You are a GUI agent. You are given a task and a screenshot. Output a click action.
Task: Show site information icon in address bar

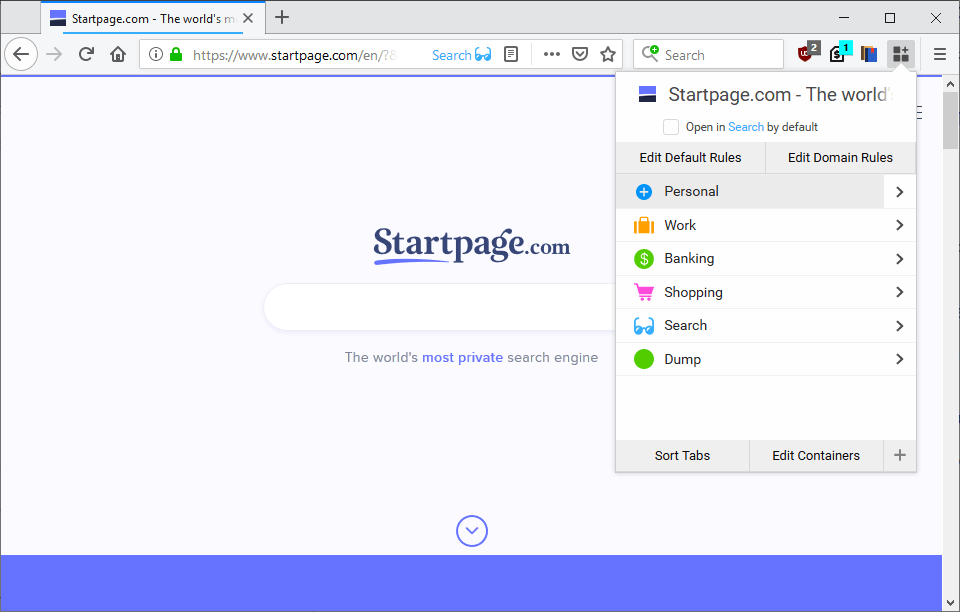coord(156,54)
